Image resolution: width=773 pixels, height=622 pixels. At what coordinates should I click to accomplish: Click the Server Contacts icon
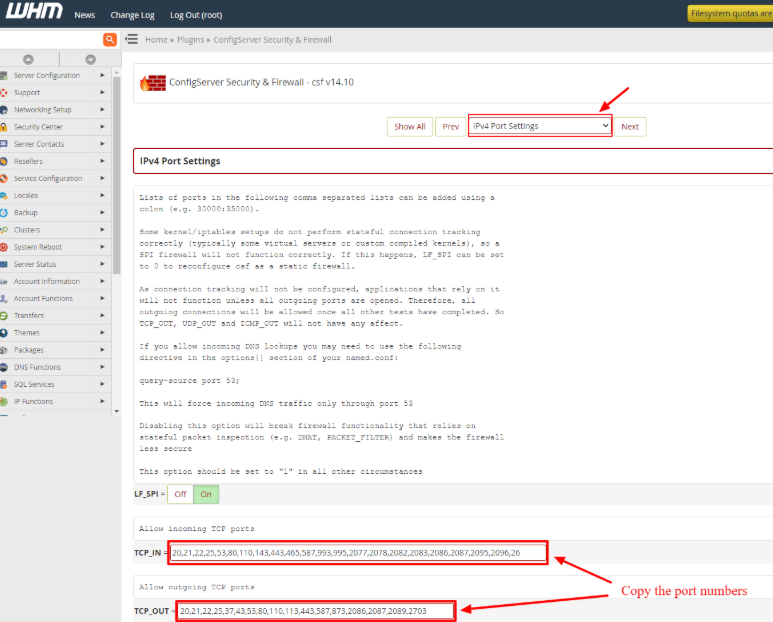tap(4, 144)
